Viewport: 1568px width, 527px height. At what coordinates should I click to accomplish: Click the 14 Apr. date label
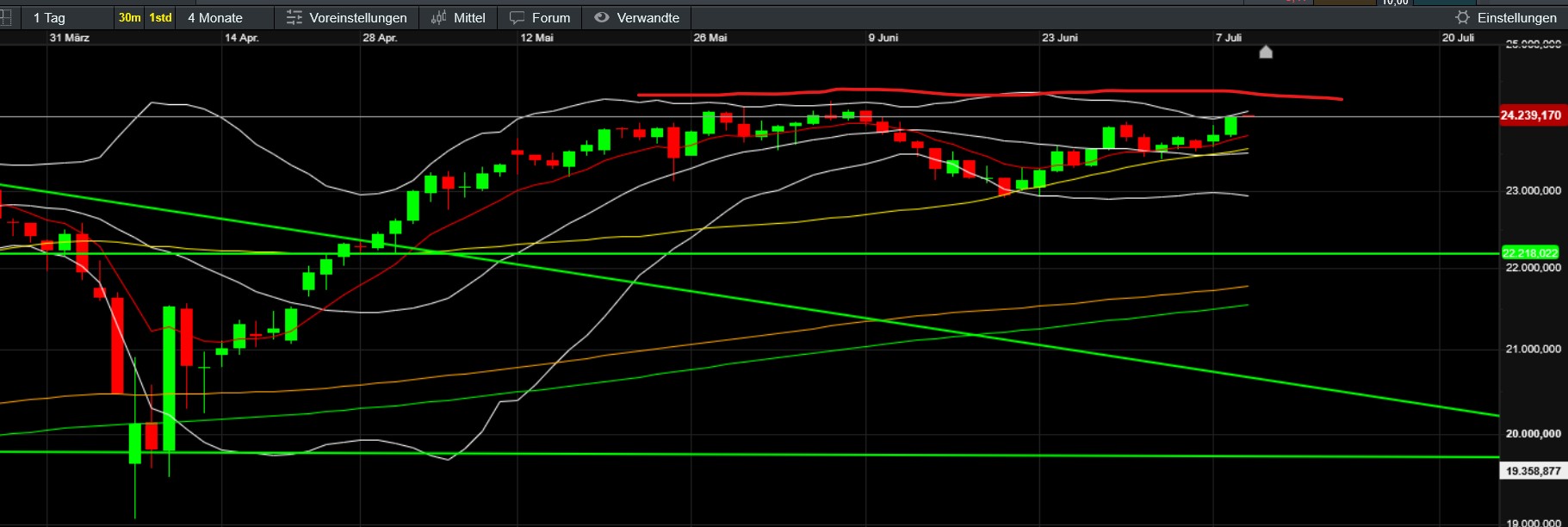[x=242, y=38]
